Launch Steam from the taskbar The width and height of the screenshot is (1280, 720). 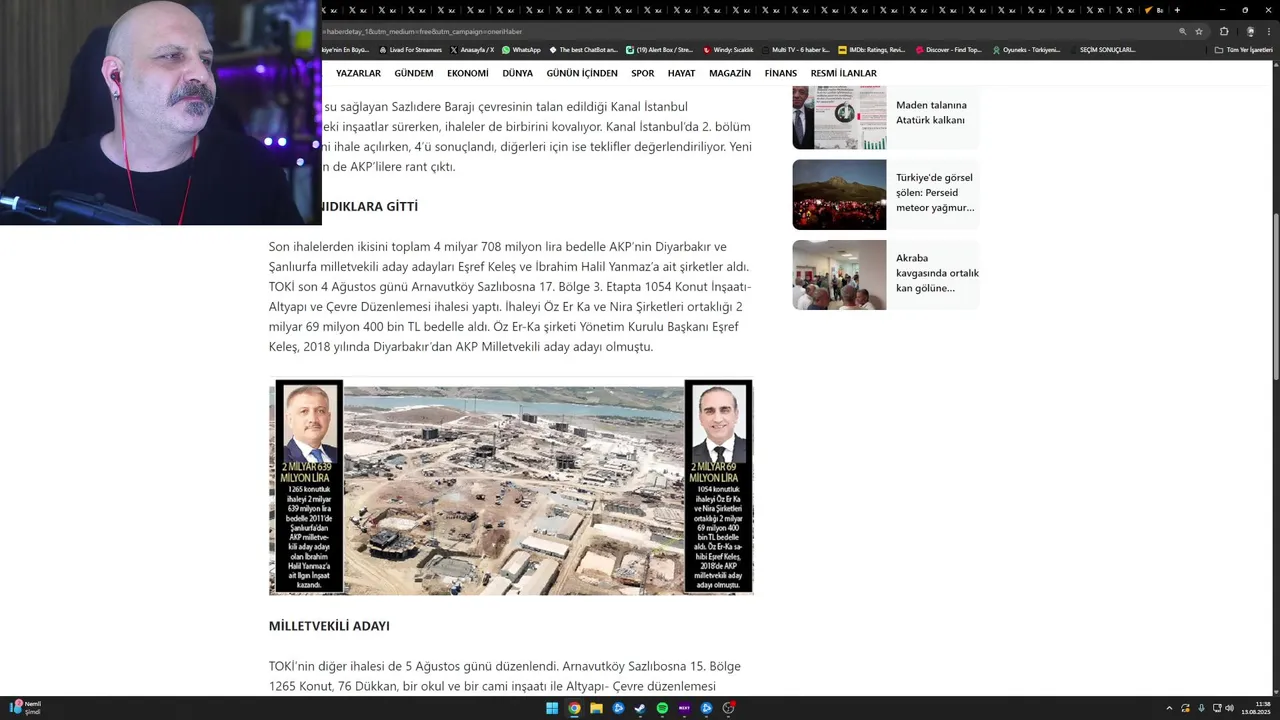[x=640, y=708]
